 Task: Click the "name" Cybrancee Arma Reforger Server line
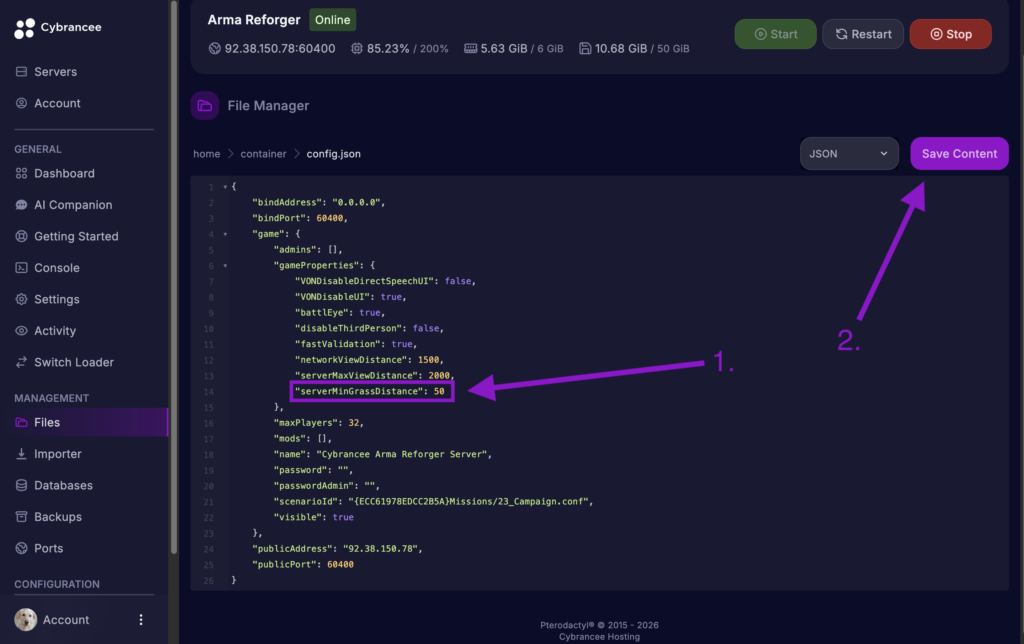coord(383,454)
